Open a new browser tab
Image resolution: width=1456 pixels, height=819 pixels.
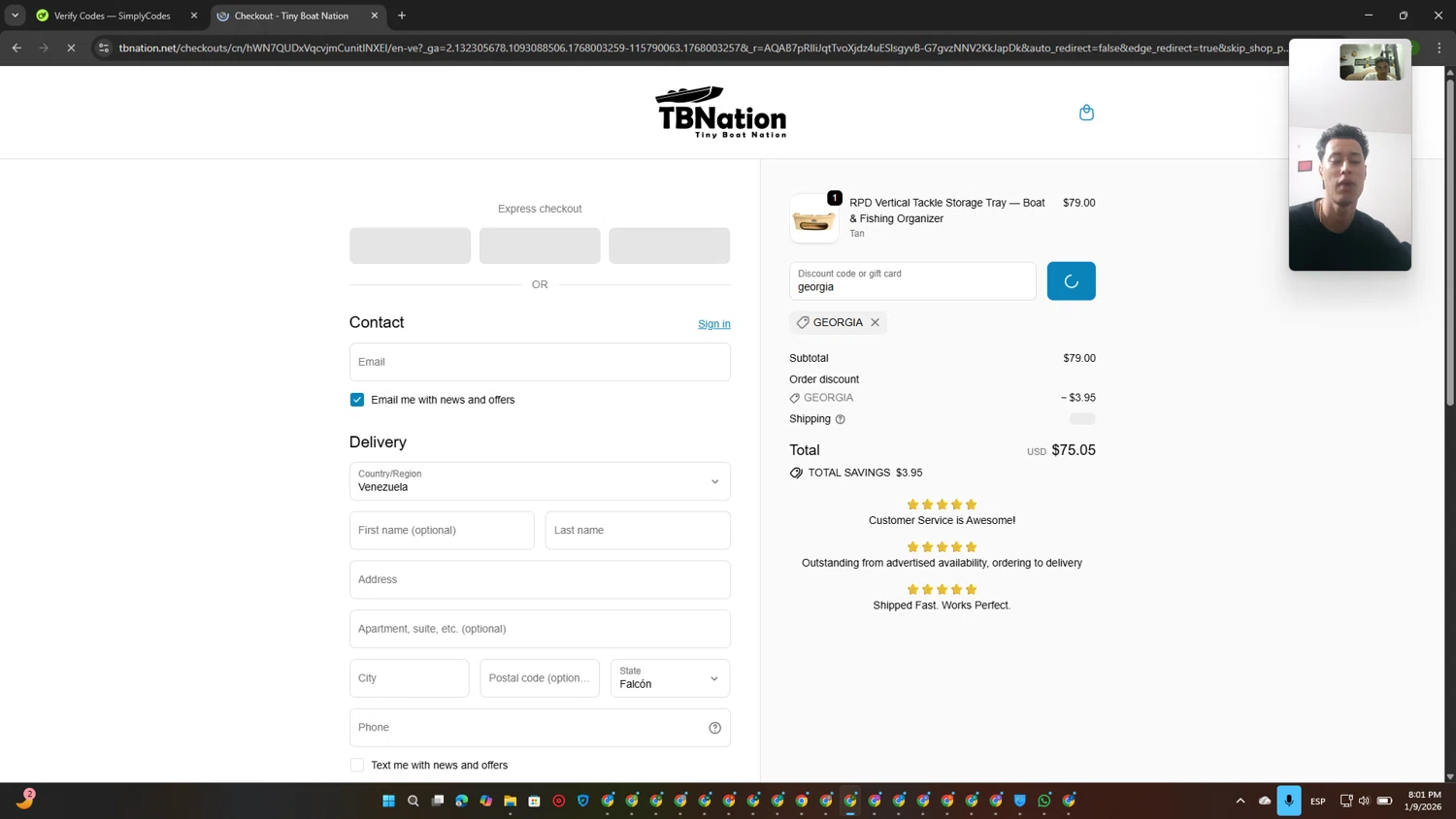402,16
